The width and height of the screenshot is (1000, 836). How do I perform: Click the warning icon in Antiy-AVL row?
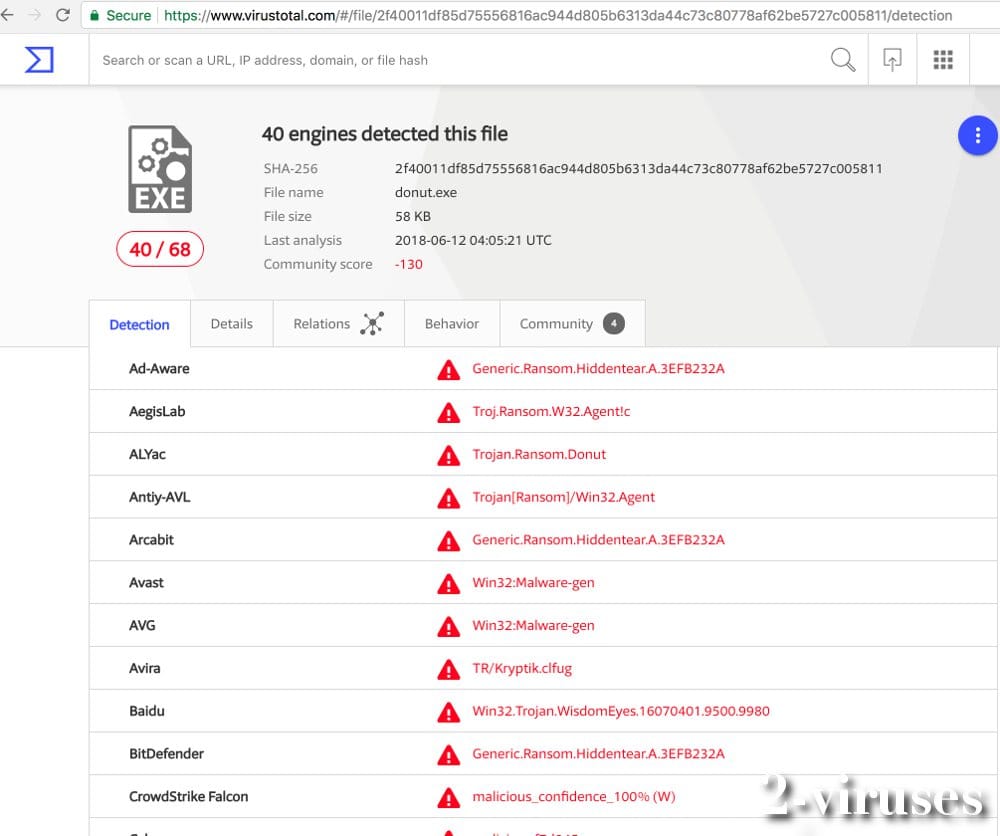coord(448,498)
